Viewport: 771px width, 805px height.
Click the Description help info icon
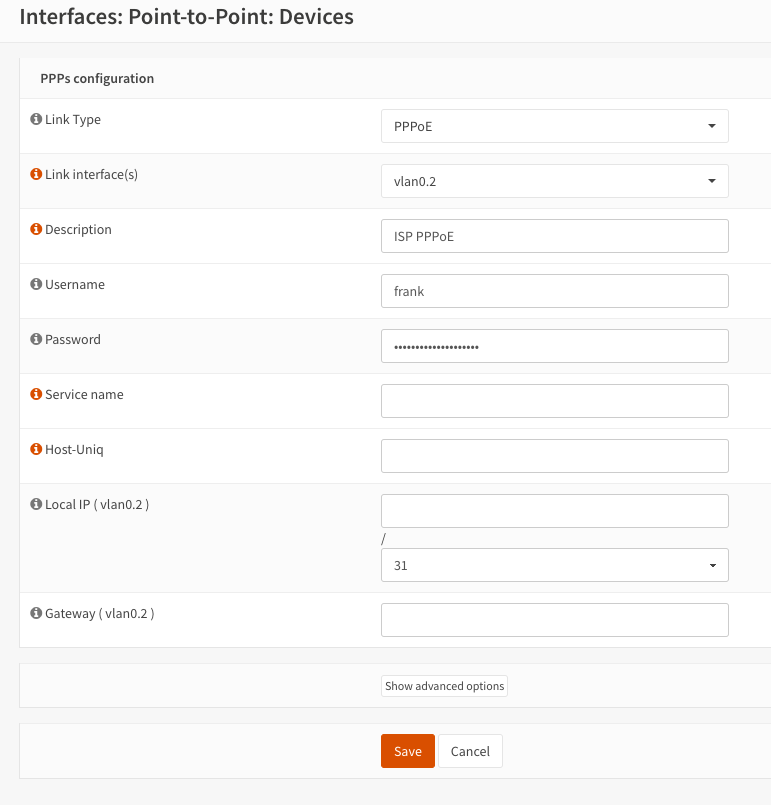pyautogui.click(x=36, y=229)
